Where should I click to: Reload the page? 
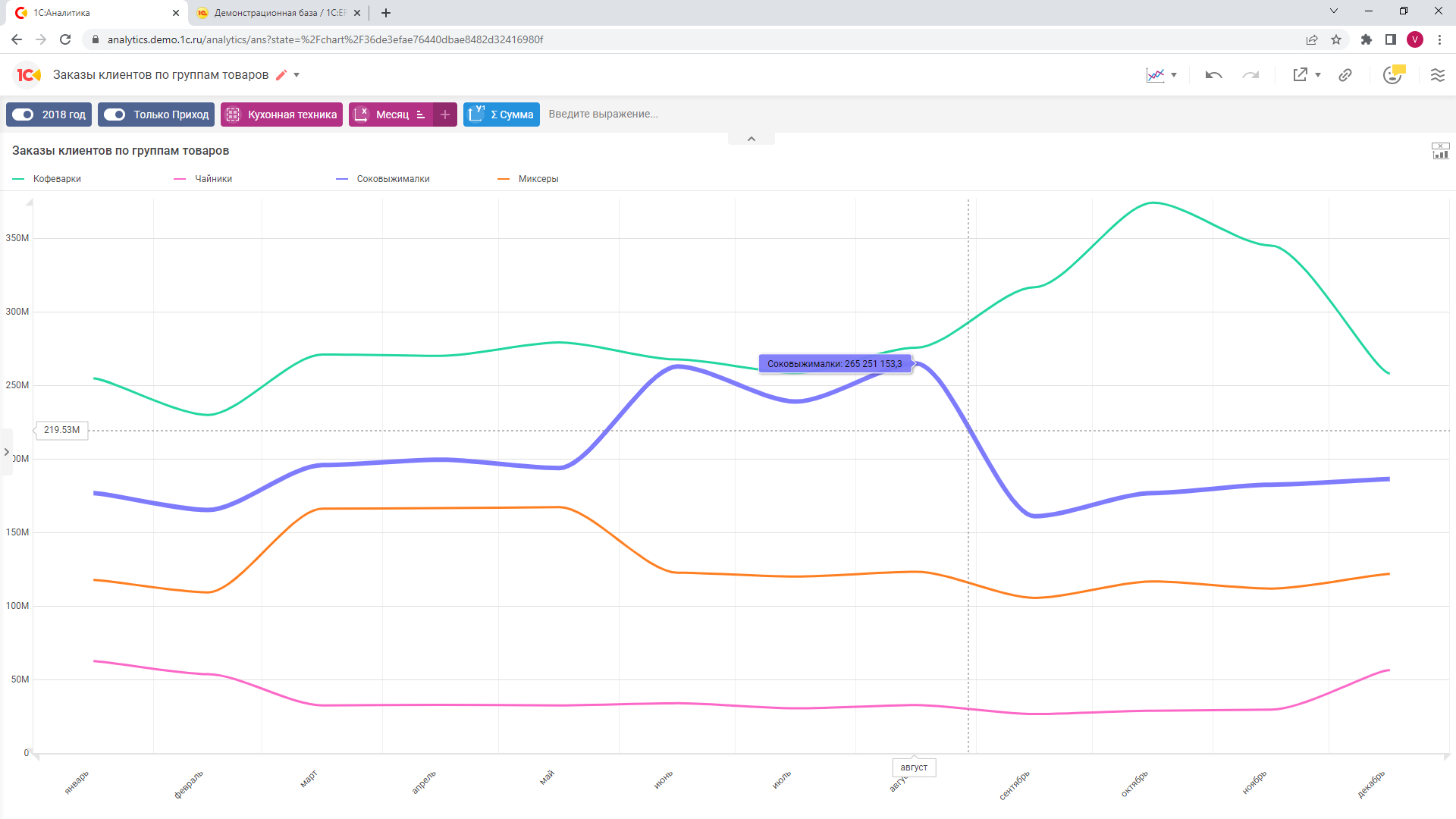pos(65,39)
